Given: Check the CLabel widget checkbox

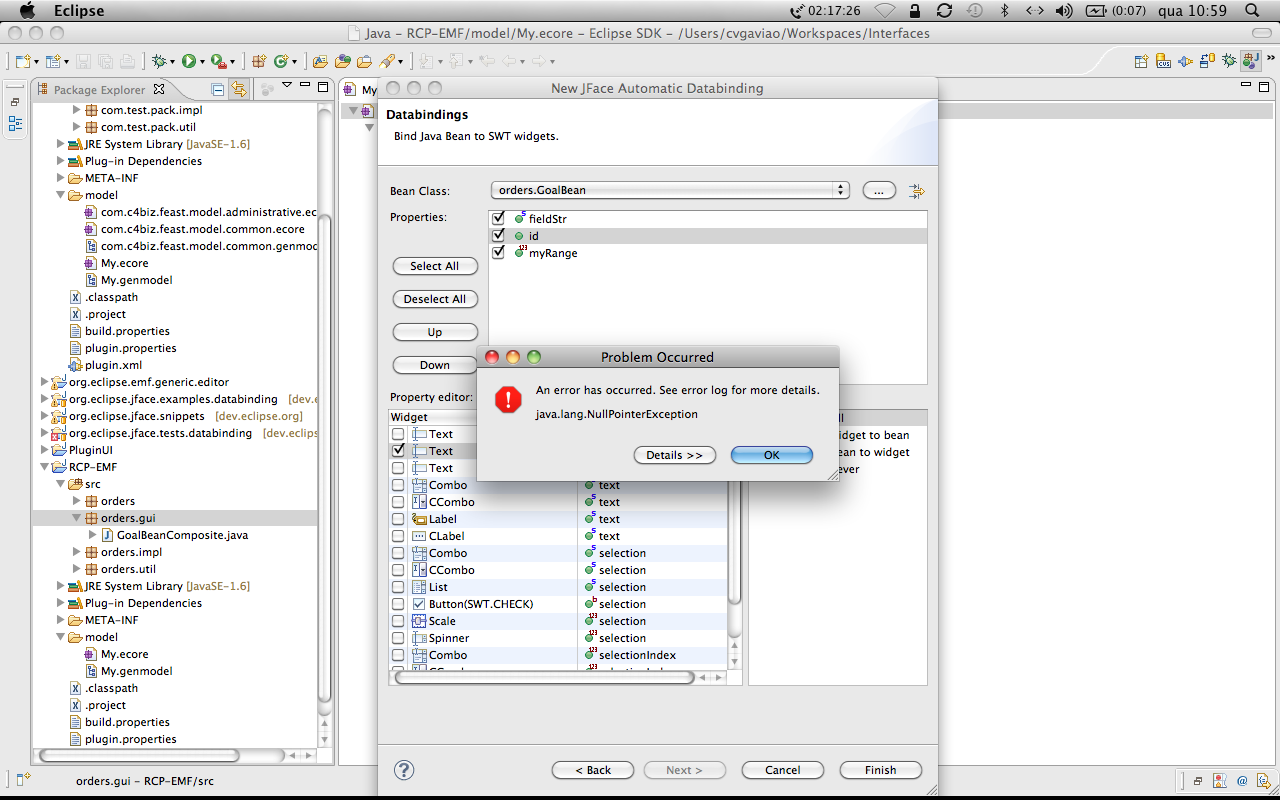Looking at the screenshot, I should tap(398, 536).
